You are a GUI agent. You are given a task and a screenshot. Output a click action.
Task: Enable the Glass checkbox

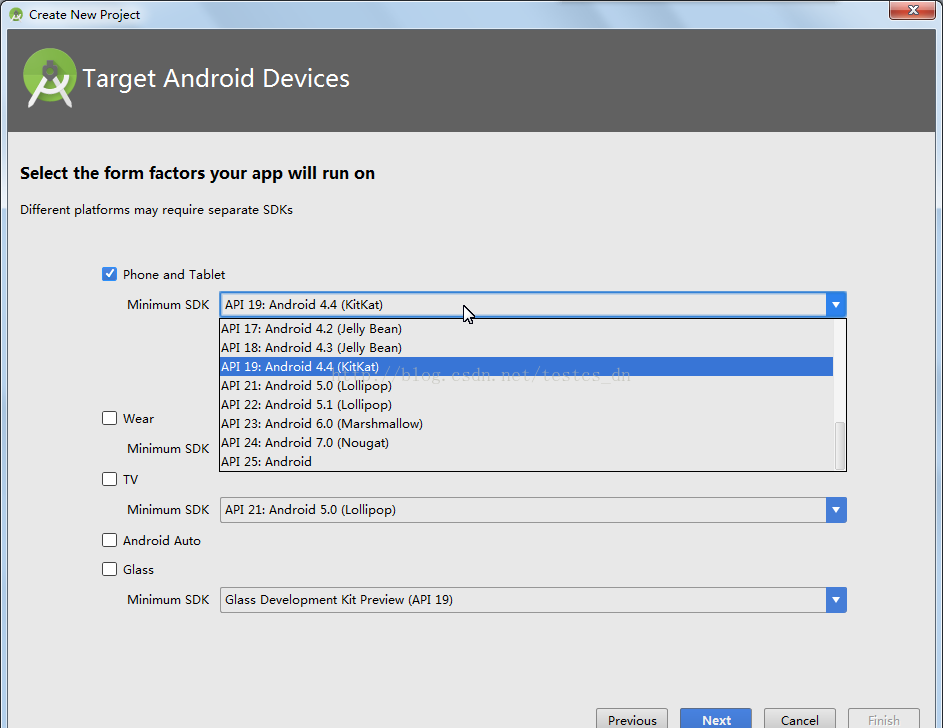tap(109, 569)
